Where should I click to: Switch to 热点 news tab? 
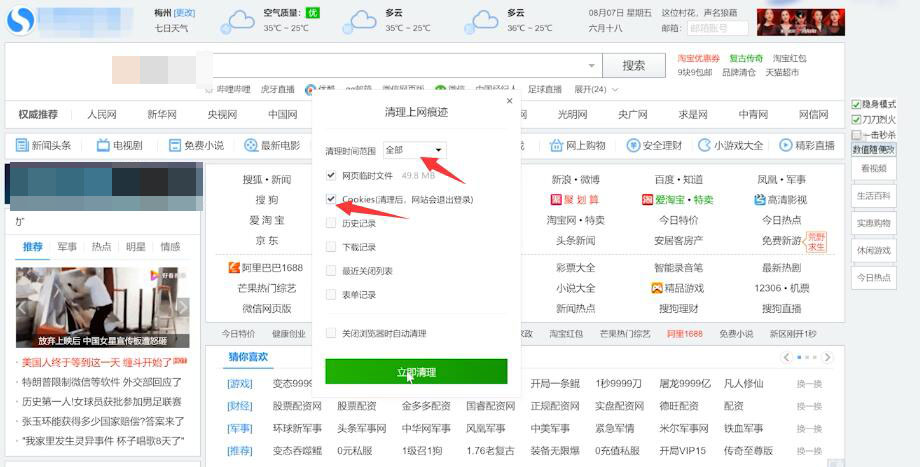[102, 246]
